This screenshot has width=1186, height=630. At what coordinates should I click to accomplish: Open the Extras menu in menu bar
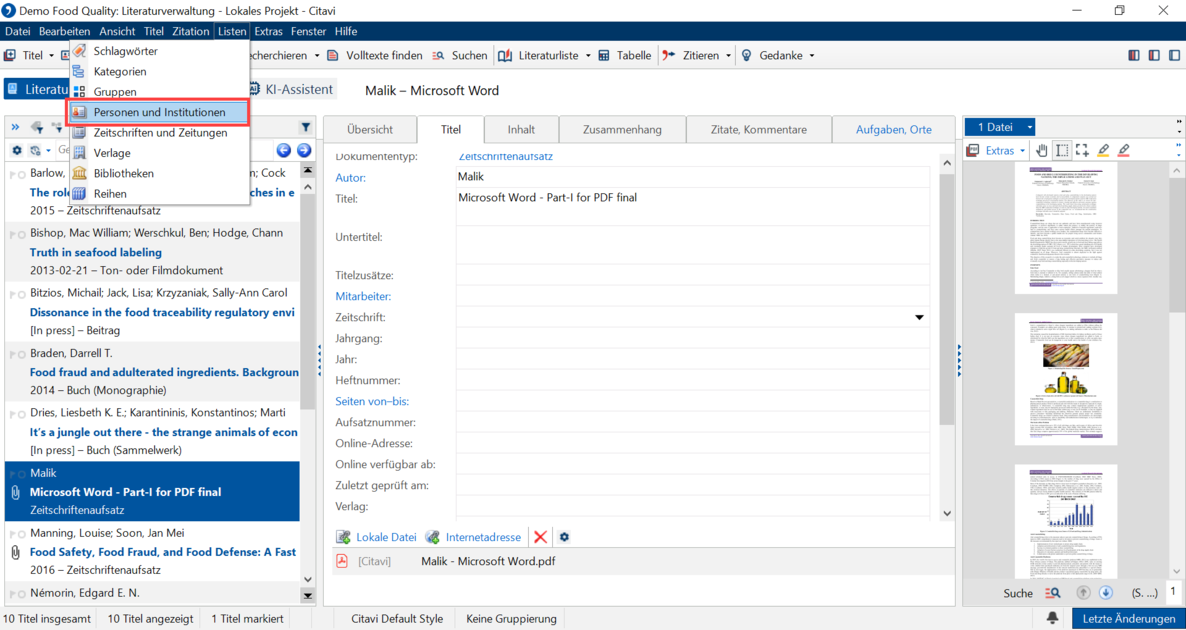(269, 31)
